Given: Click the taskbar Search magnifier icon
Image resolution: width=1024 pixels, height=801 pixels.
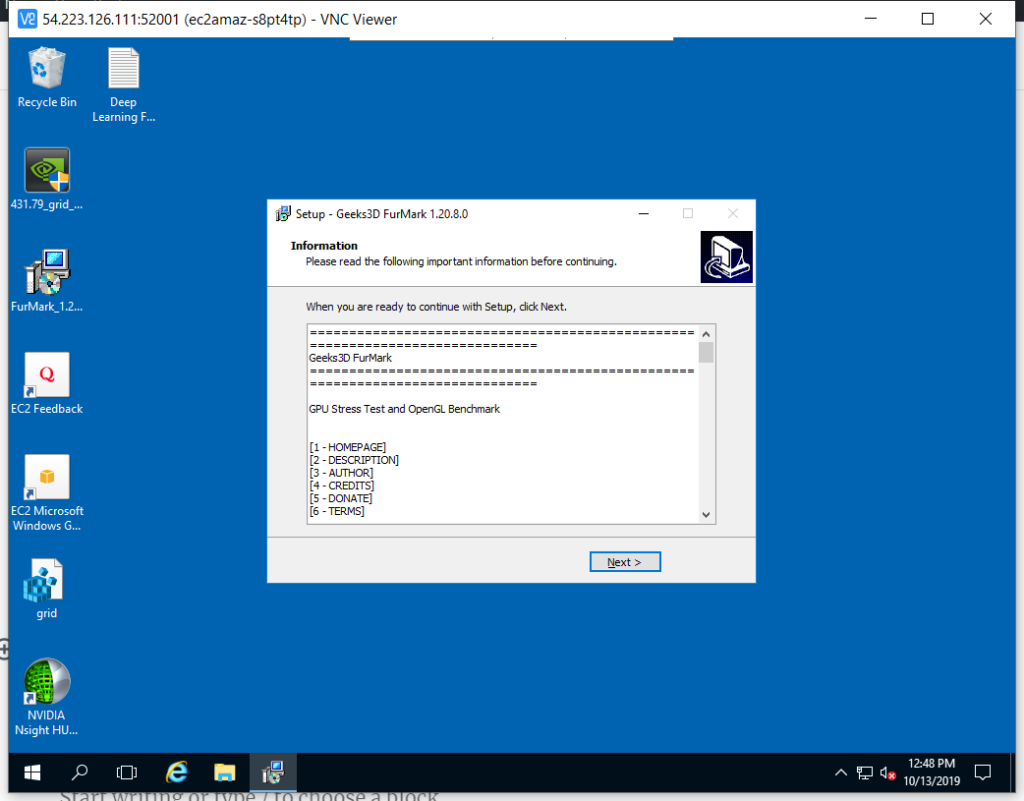Looking at the screenshot, I should coord(80,772).
